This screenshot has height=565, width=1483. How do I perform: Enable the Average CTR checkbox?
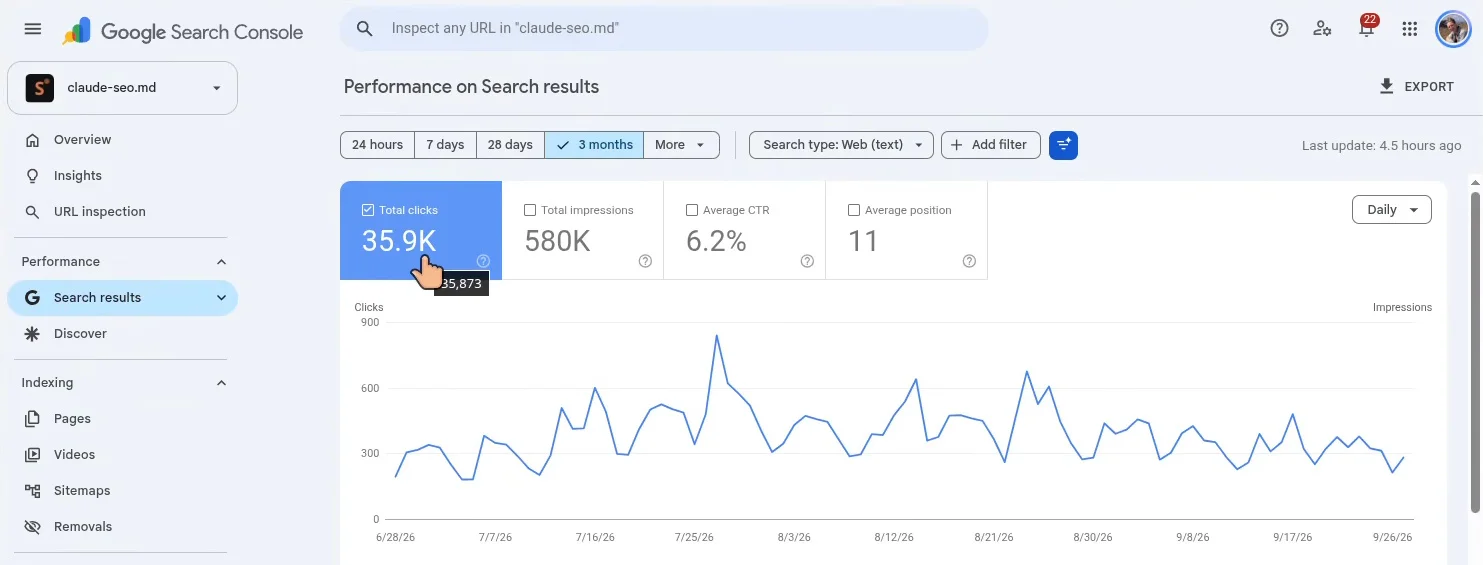coord(692,210)
